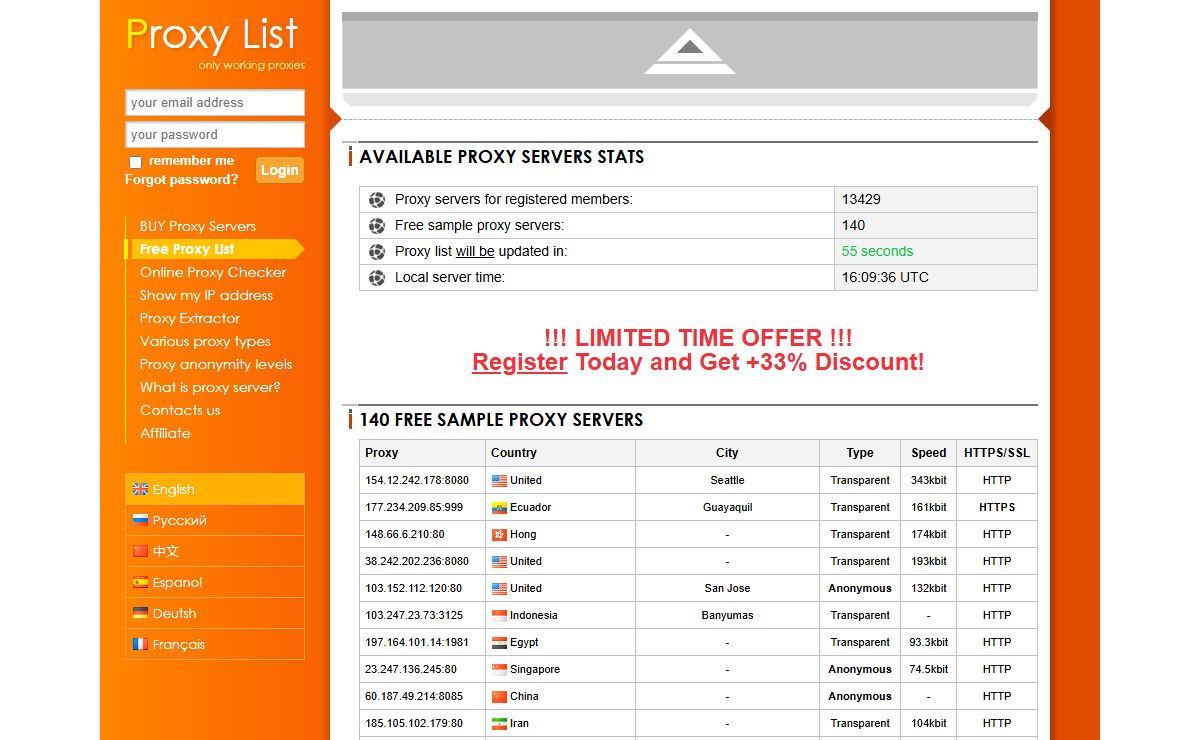The height and width of the screenshot is (740, 1200).
Task: Go to Online Proxy Checker page
Action: click(x=212, y=272)
